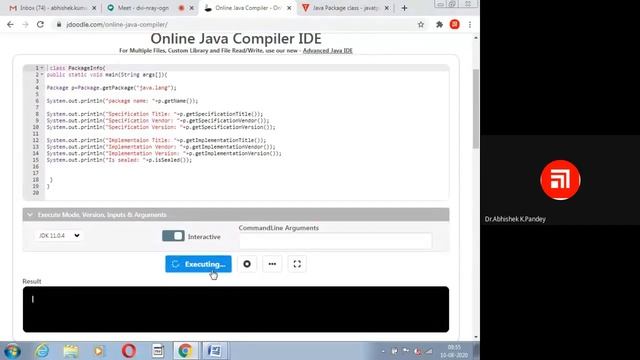Open Internet Explorer from taskbar
This screenshot has width=640, height=360.
click(42, 351)
